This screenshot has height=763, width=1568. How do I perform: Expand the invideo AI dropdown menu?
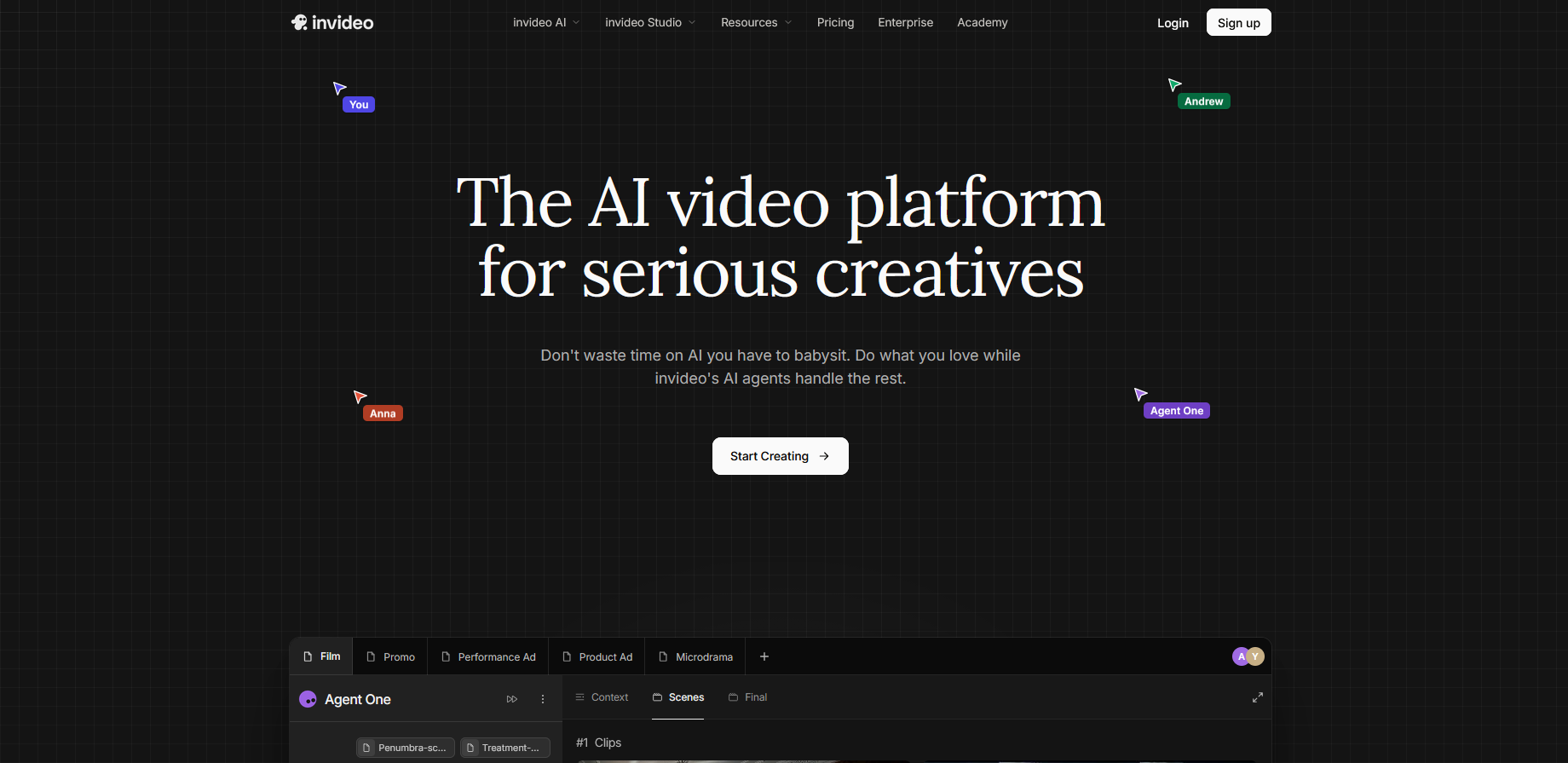click(546, 22)
